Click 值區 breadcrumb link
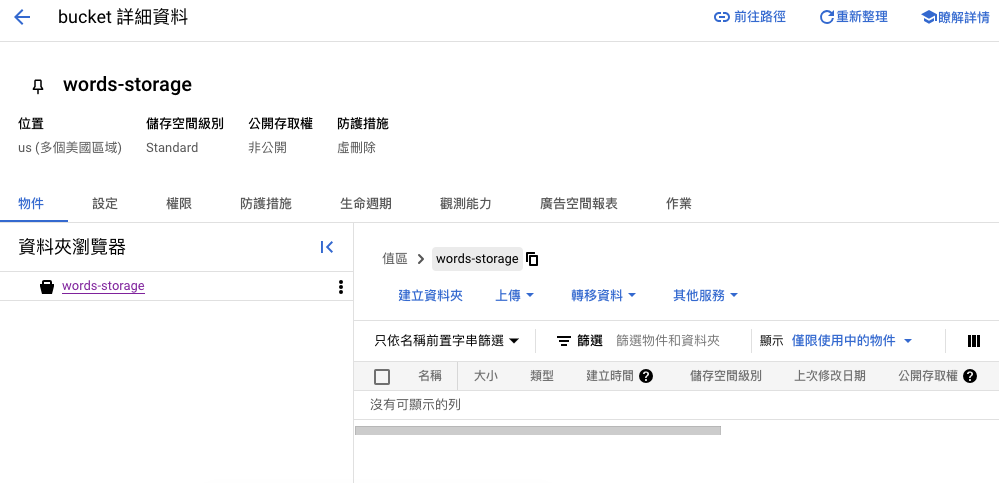The height and width of the screenshot is (483, 999). (394, 259)
